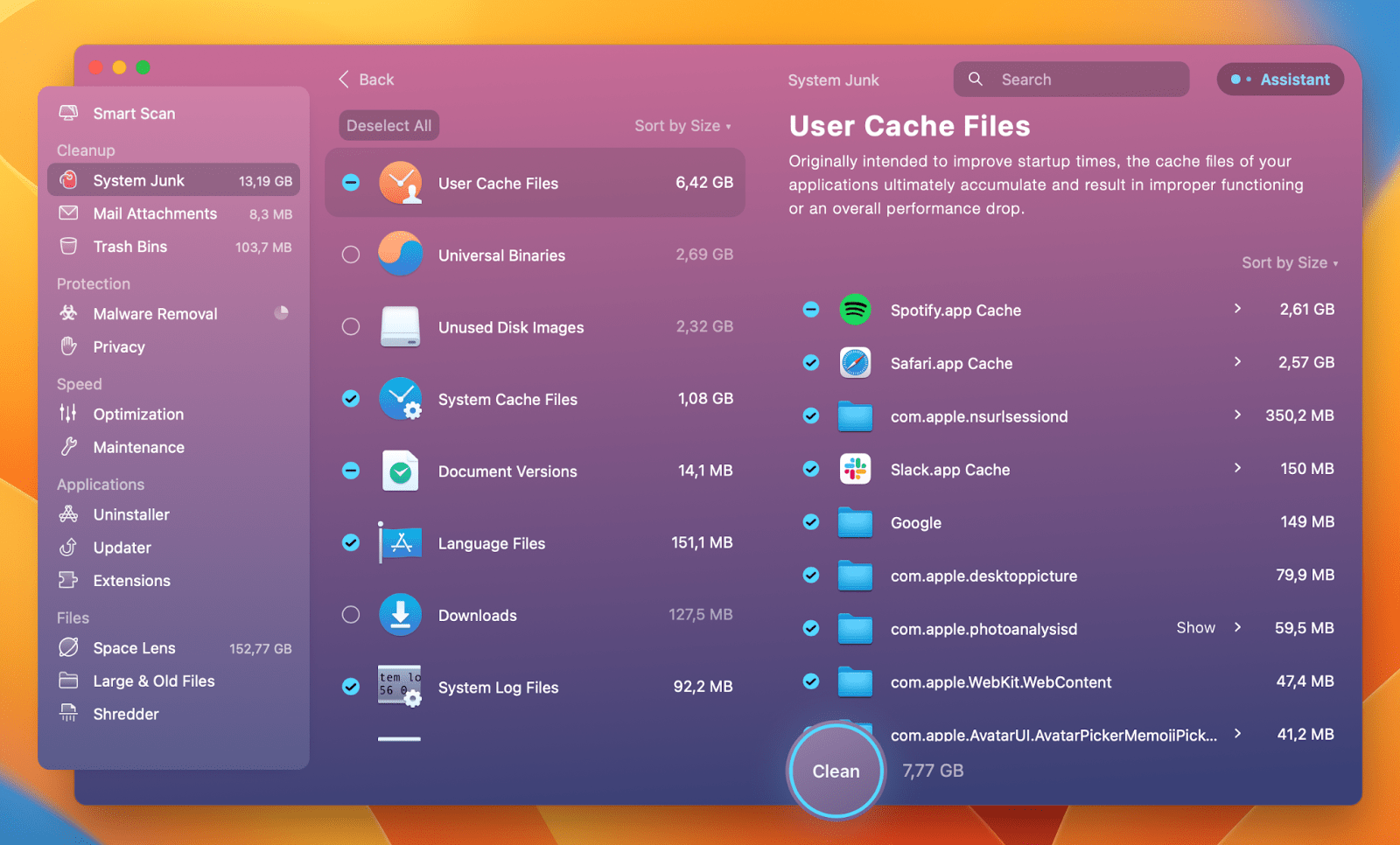1400x845 pixels.
Task: Expand the com.apple.nsurlsessiond row chevron
Action: (1237, 415)
